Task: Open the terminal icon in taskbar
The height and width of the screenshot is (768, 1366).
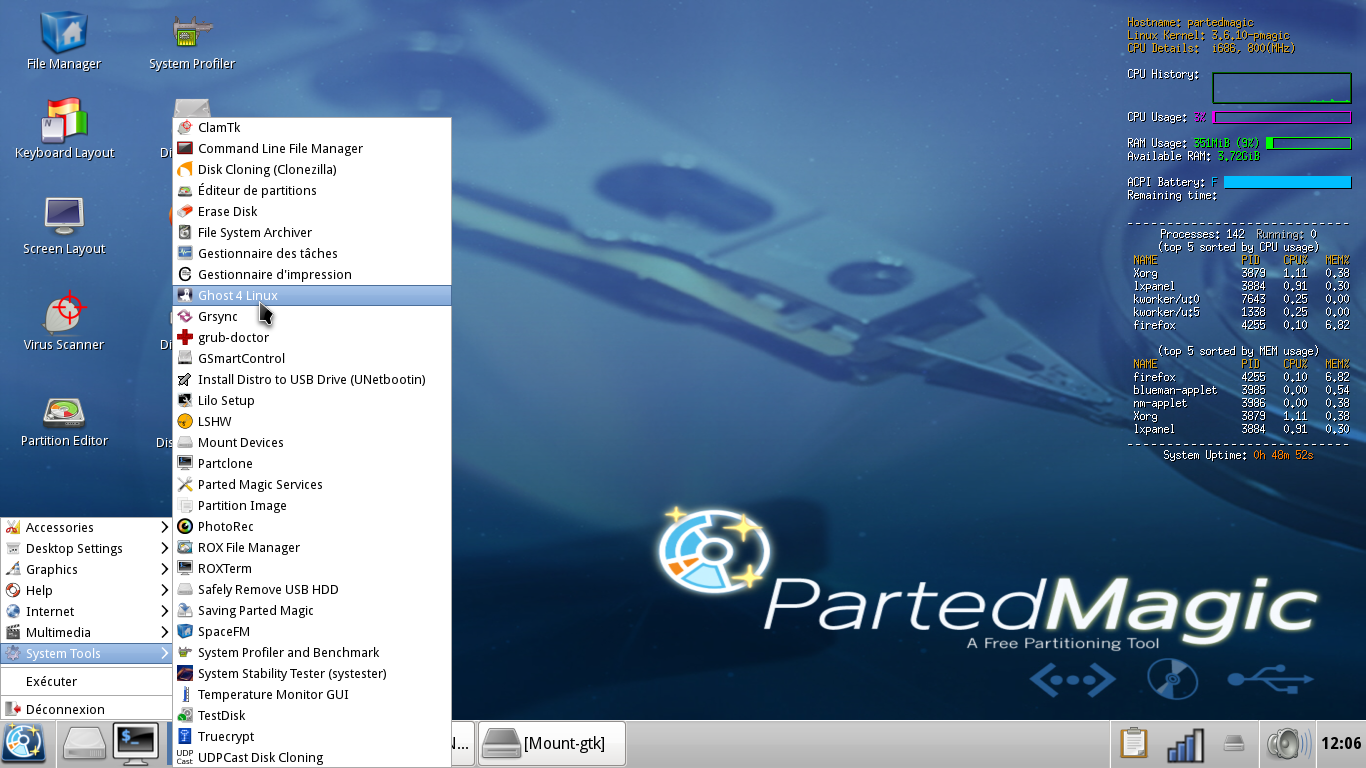Action: pos(136,743)
